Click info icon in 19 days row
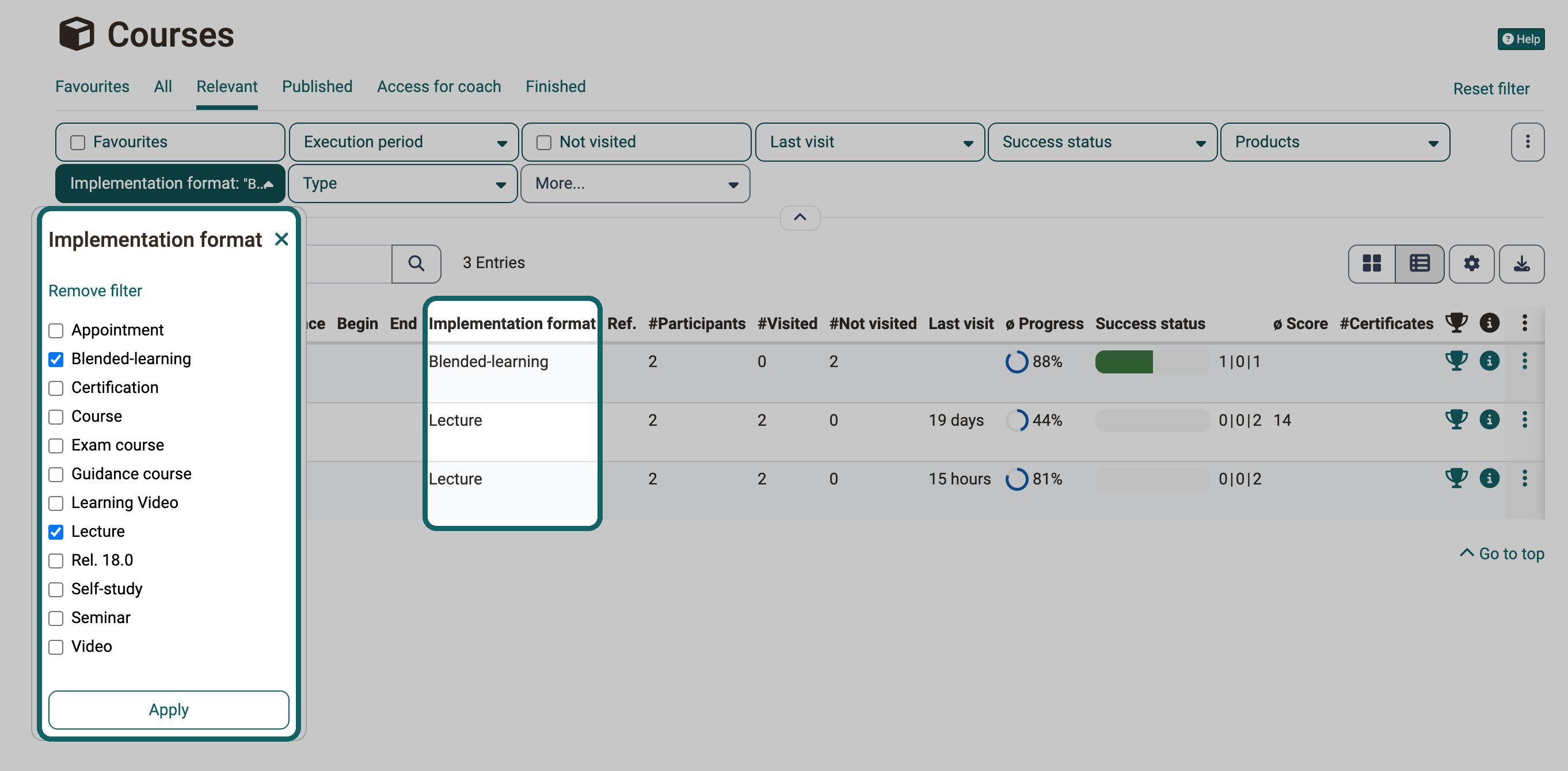The width and height of the screenshot is (1568, 771). 1490,419
